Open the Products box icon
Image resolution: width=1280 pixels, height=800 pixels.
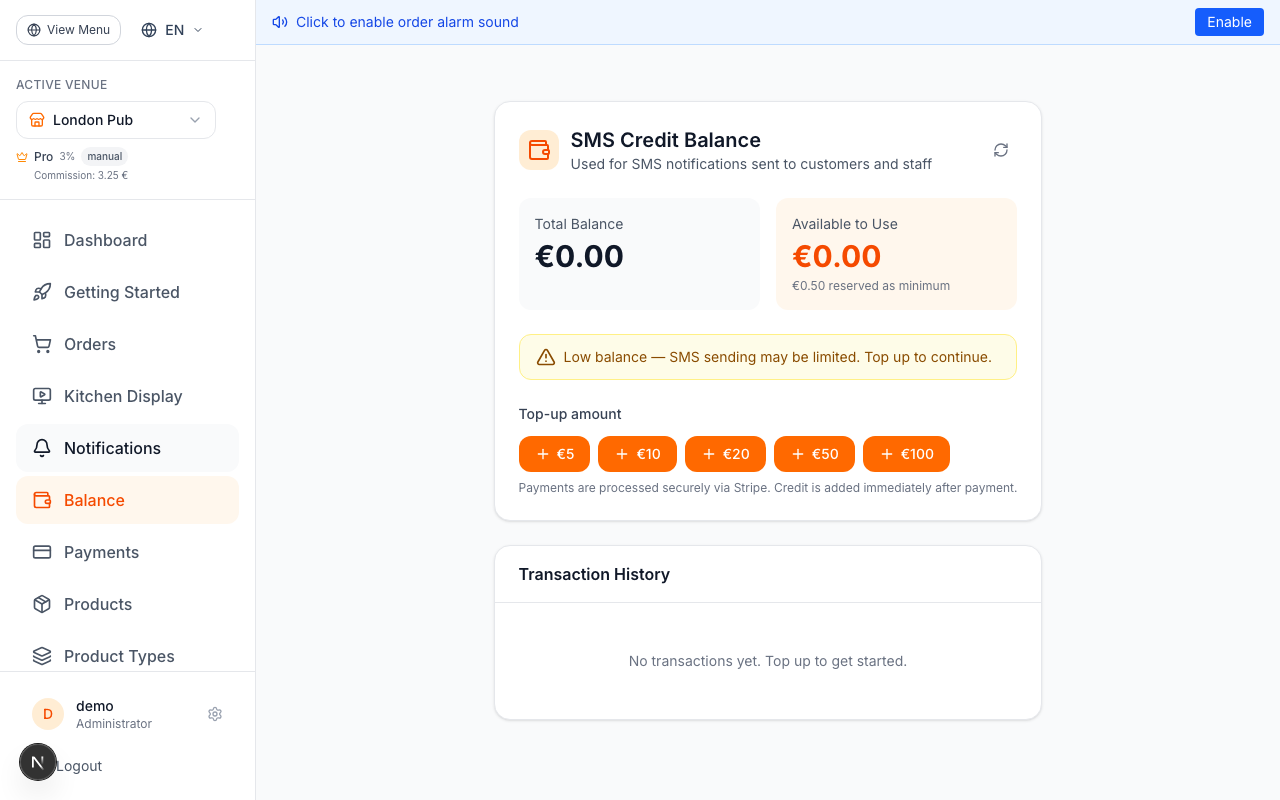pyautogui.click(x=41, y=604)
